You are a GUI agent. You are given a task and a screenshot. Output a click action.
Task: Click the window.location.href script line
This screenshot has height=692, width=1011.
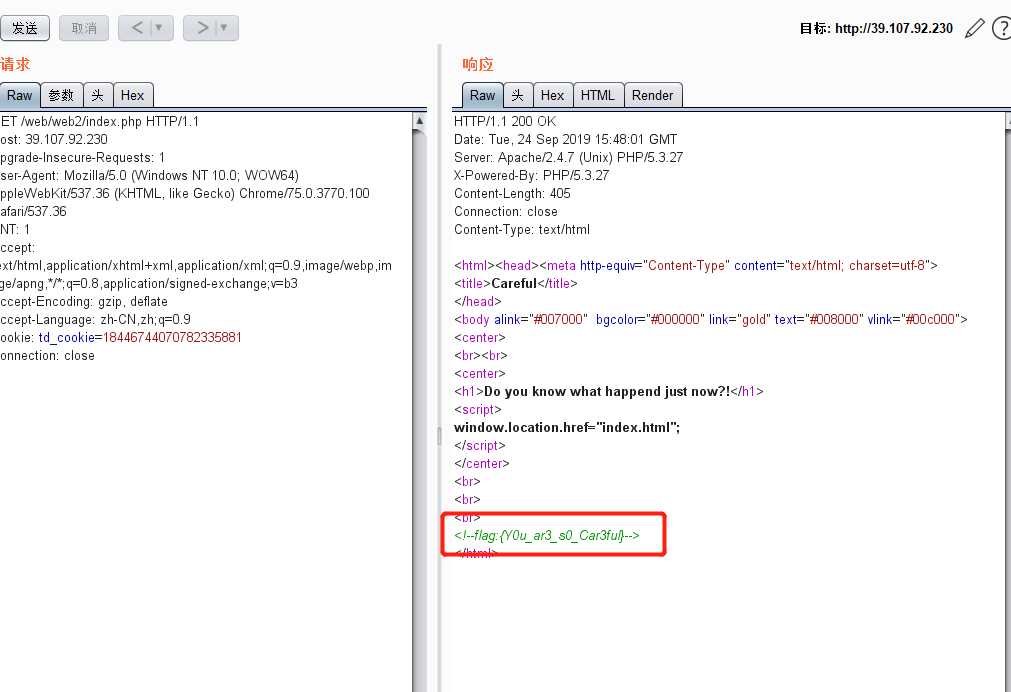tap(567, 428)
